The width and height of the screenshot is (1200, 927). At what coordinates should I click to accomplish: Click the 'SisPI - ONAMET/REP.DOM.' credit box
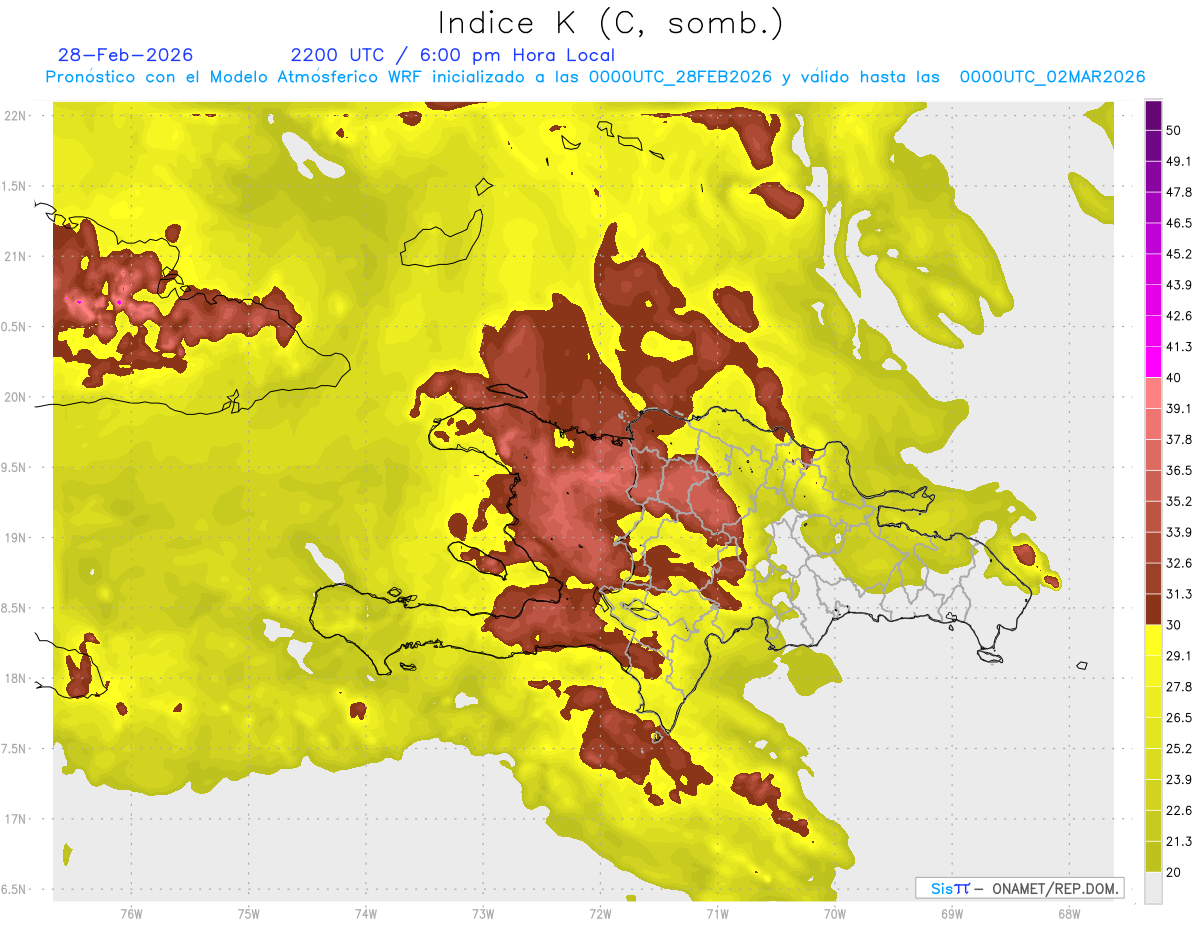point(1020,888)
